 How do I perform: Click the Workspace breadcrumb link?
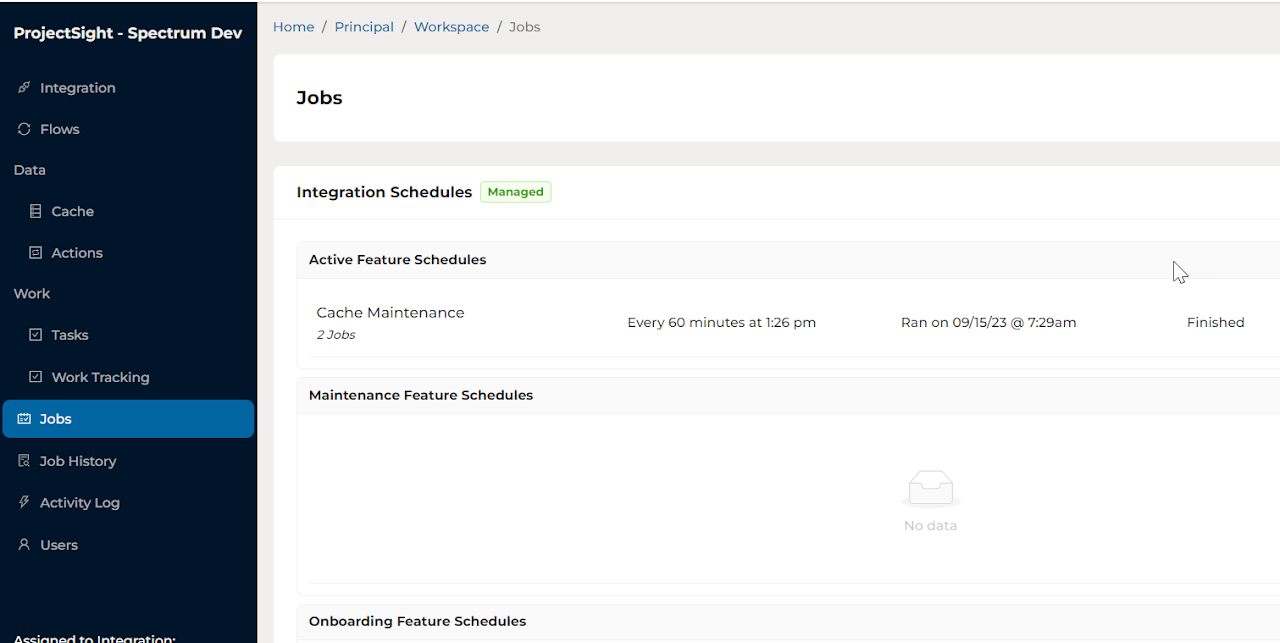[x=451, y=27]
